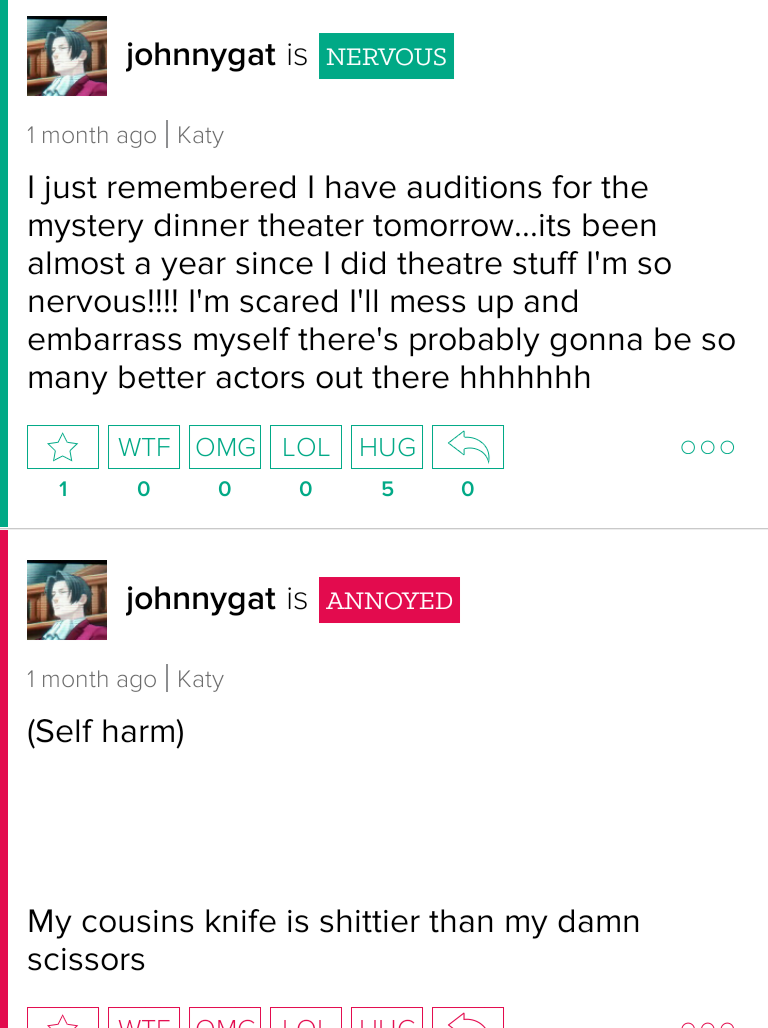Reply to the nervous auditions post

point(468,447)
